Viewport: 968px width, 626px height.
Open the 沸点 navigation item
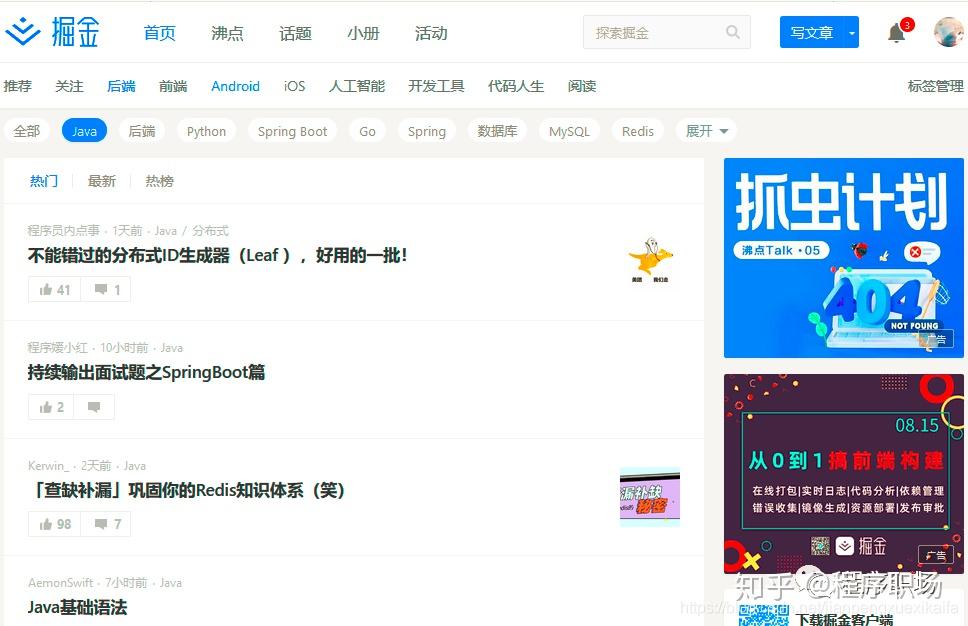(x=227, y=33)
